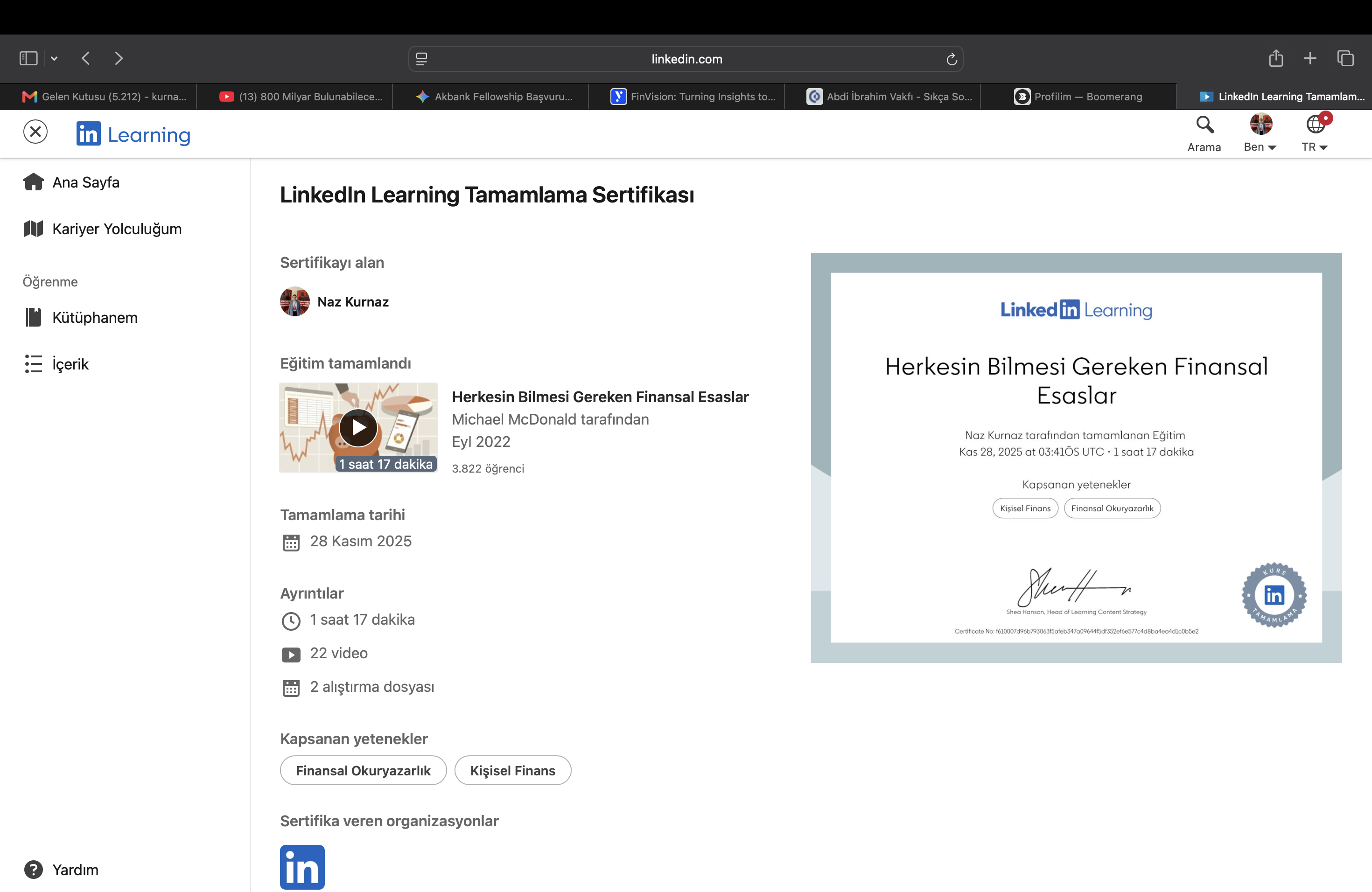This screenshot has width=1372, height=892.
Task: Open the Arama search icon
Action: [x=1204, y=134]
